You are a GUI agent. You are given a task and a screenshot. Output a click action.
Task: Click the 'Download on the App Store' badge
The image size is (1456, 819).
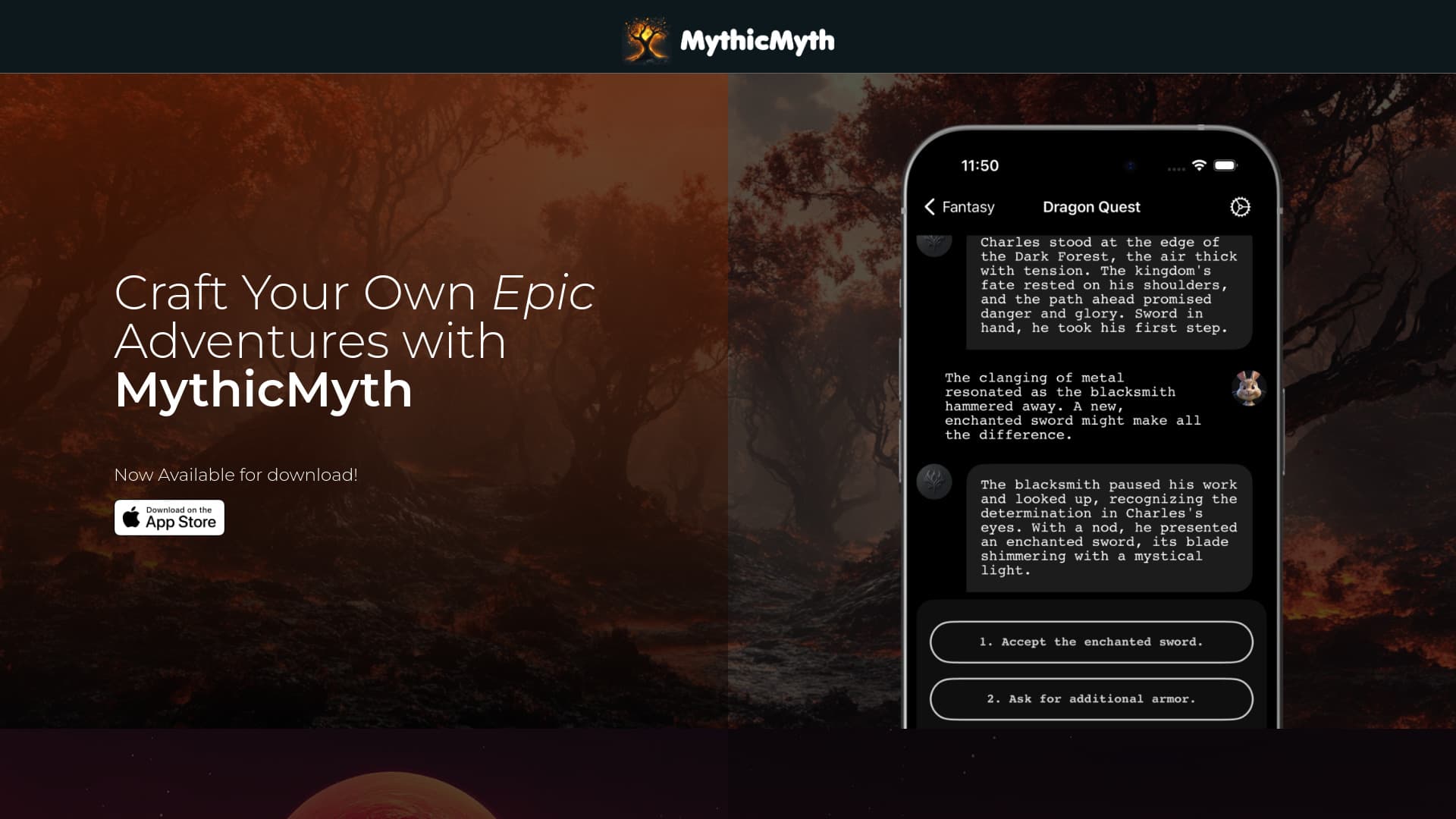168,517
